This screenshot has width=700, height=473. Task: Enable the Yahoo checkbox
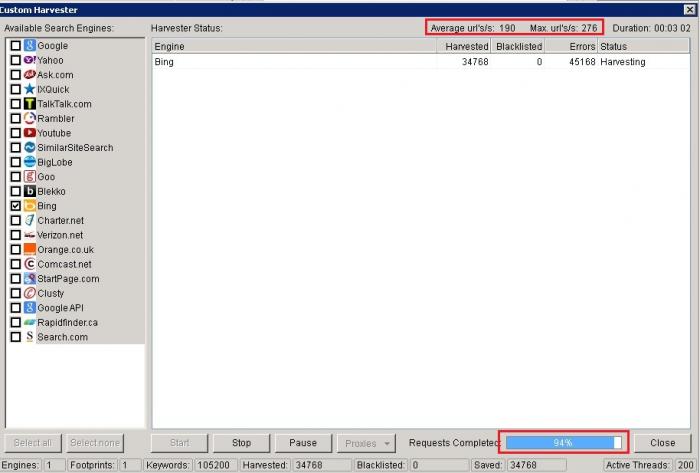coord(16,60)
